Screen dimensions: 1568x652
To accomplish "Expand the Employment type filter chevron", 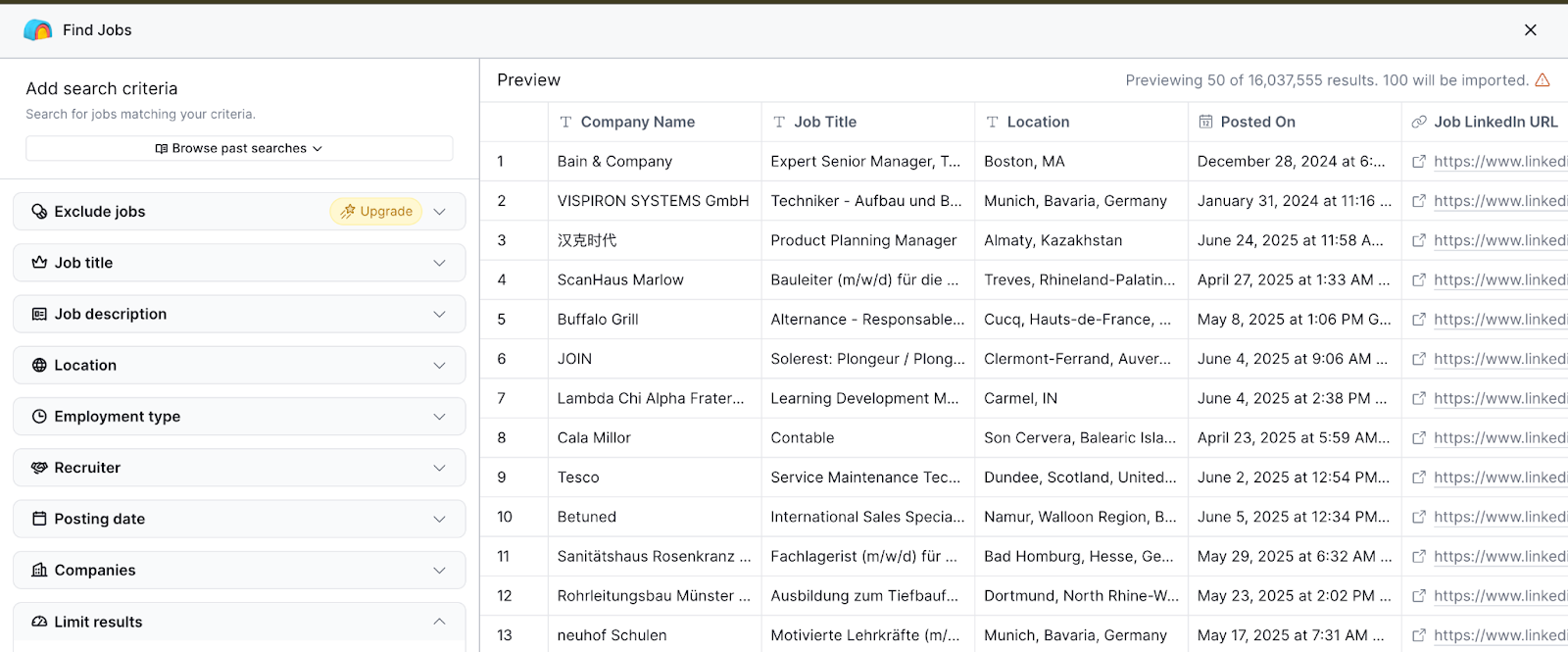I will tap(439, 417).
